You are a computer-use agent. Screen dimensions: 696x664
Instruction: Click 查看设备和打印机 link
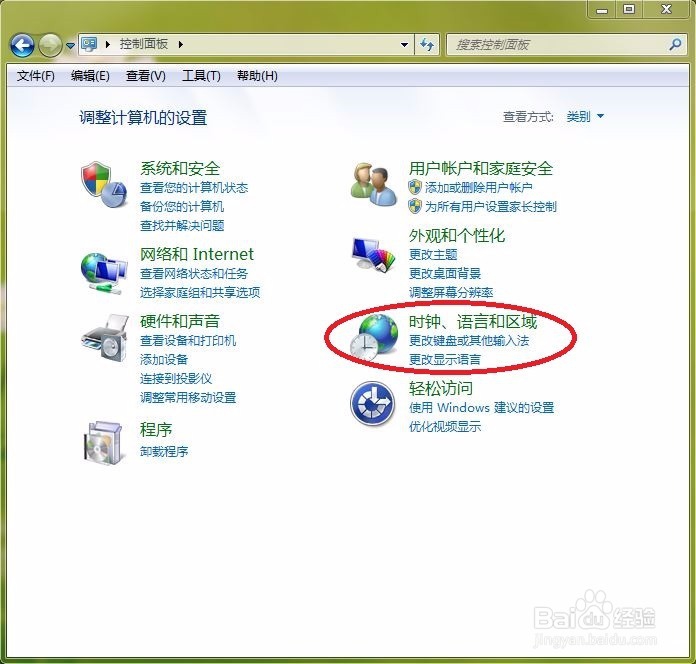(188, 340)
